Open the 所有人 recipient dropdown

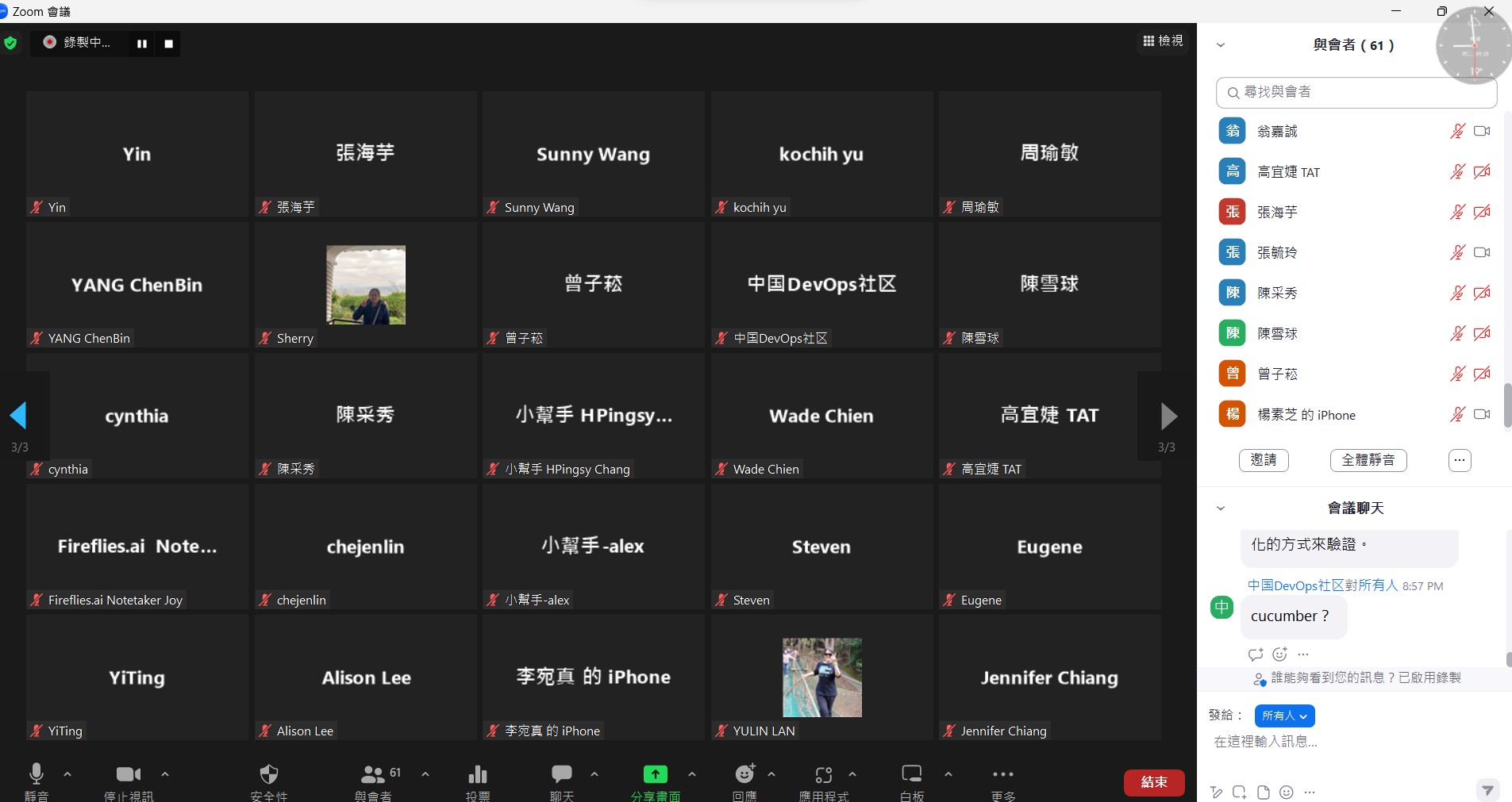[x=1284, y=716]
